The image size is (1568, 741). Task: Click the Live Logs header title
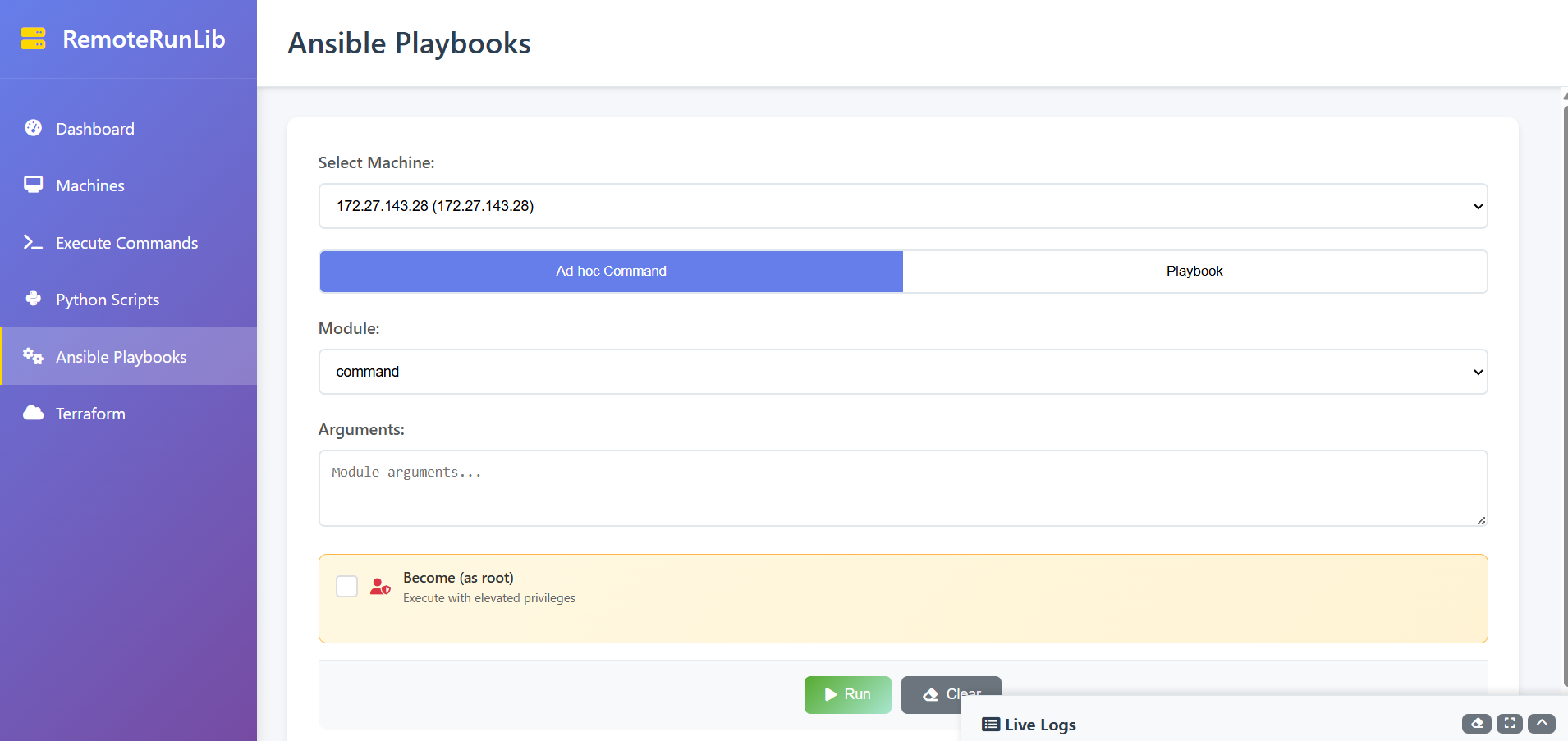point(1040,725)
